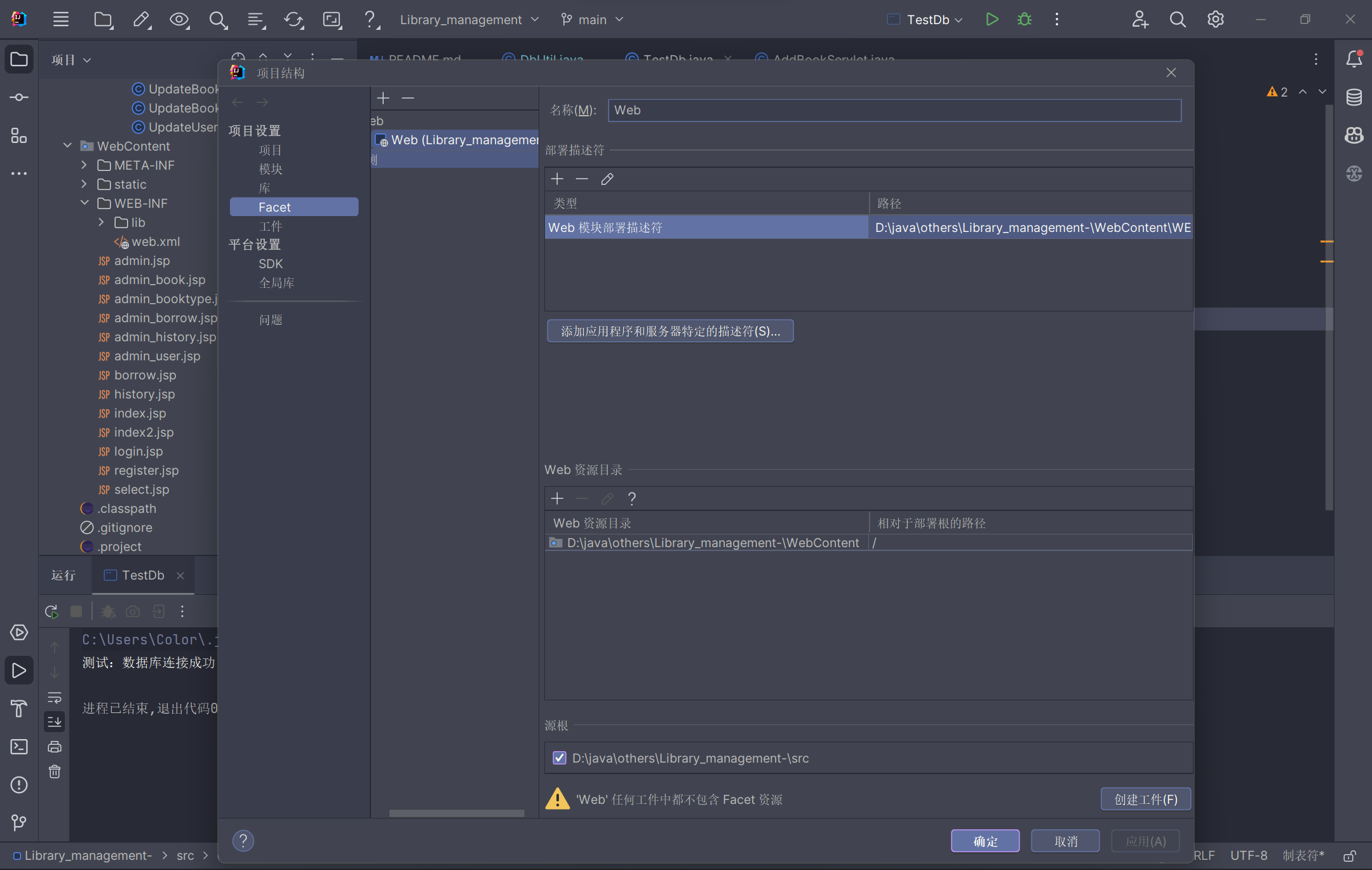Expand the META-INF folder
This screenshot has width=1372, height=870.
84,165
